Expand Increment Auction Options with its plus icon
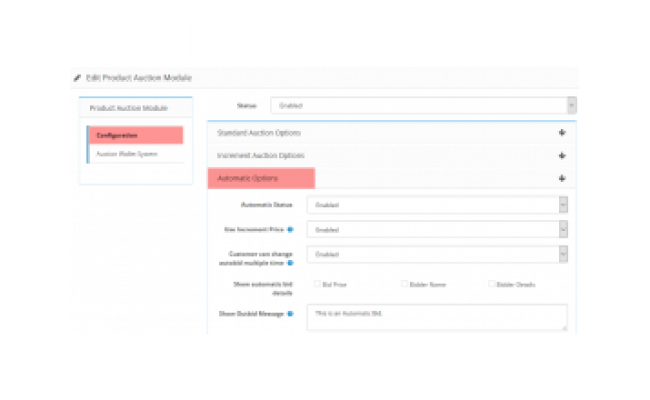The width and height of the screenshot is (650, 400). 562,155
